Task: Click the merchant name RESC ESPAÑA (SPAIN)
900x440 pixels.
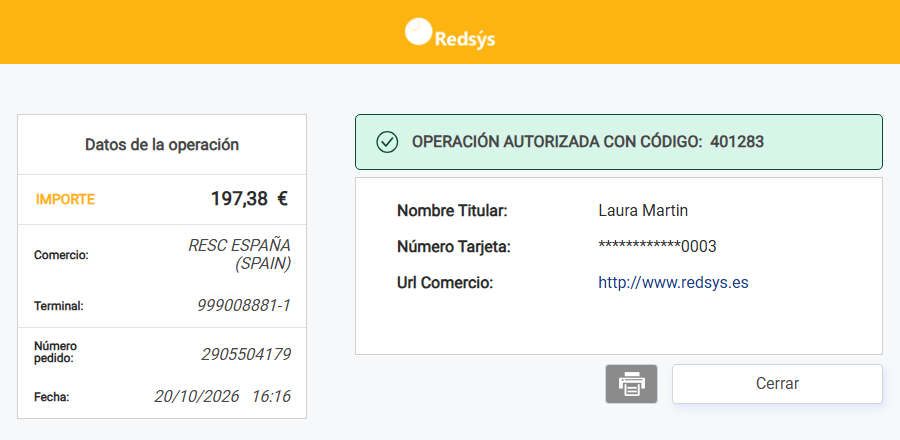Action: click(239, 255)
